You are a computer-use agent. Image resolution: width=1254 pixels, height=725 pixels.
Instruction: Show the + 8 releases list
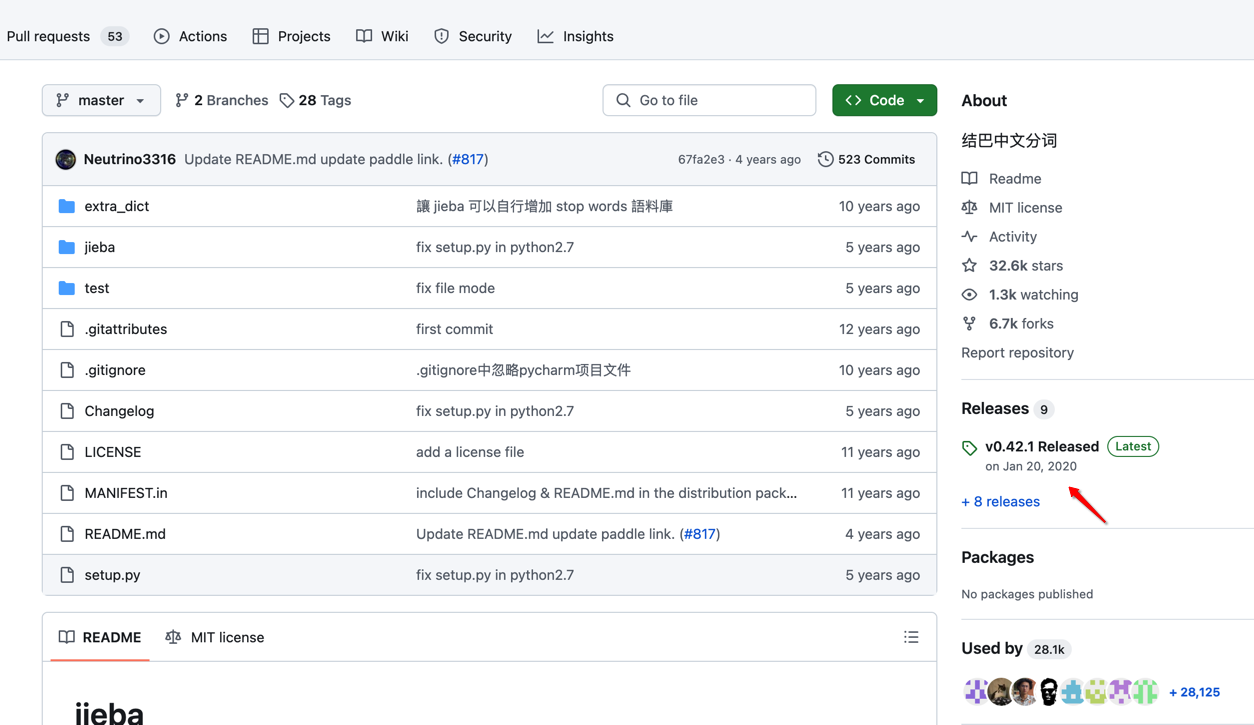click(1000, 502)
